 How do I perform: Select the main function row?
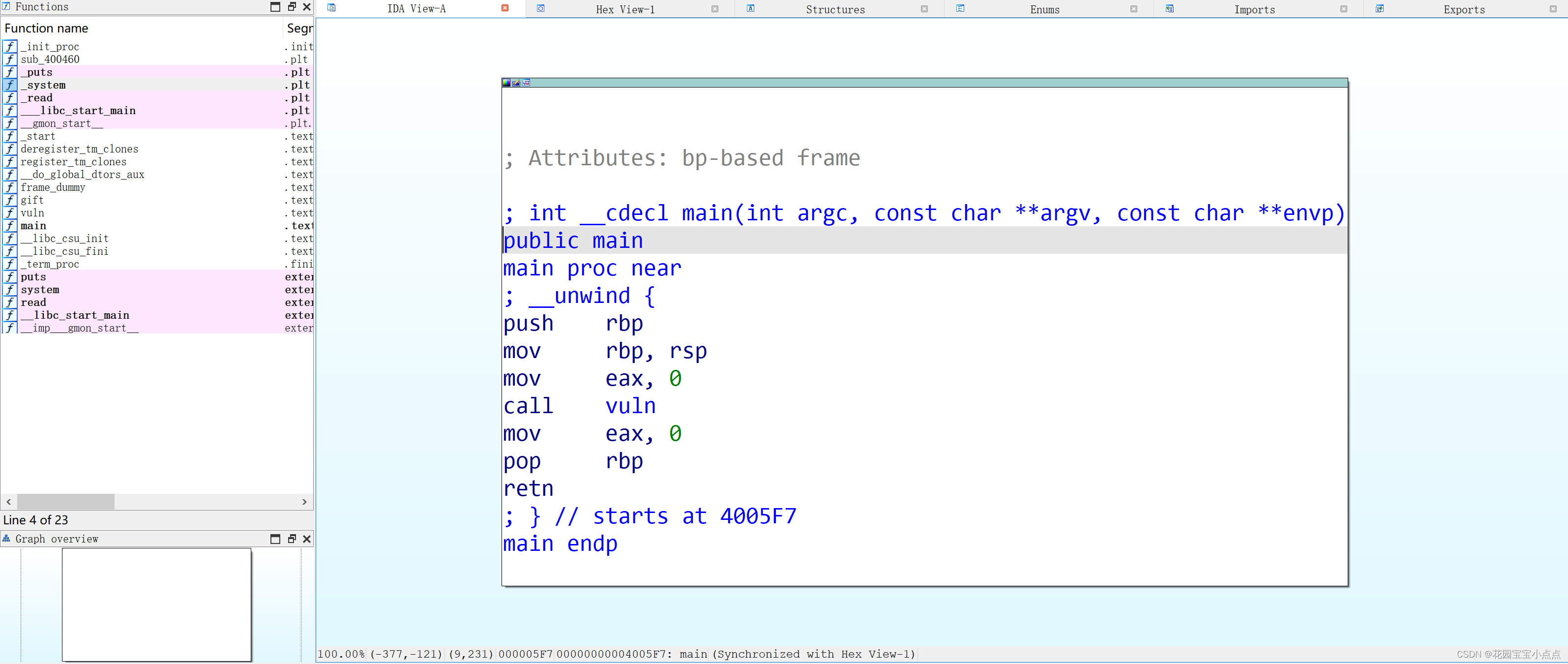click(x=157, y=225)
